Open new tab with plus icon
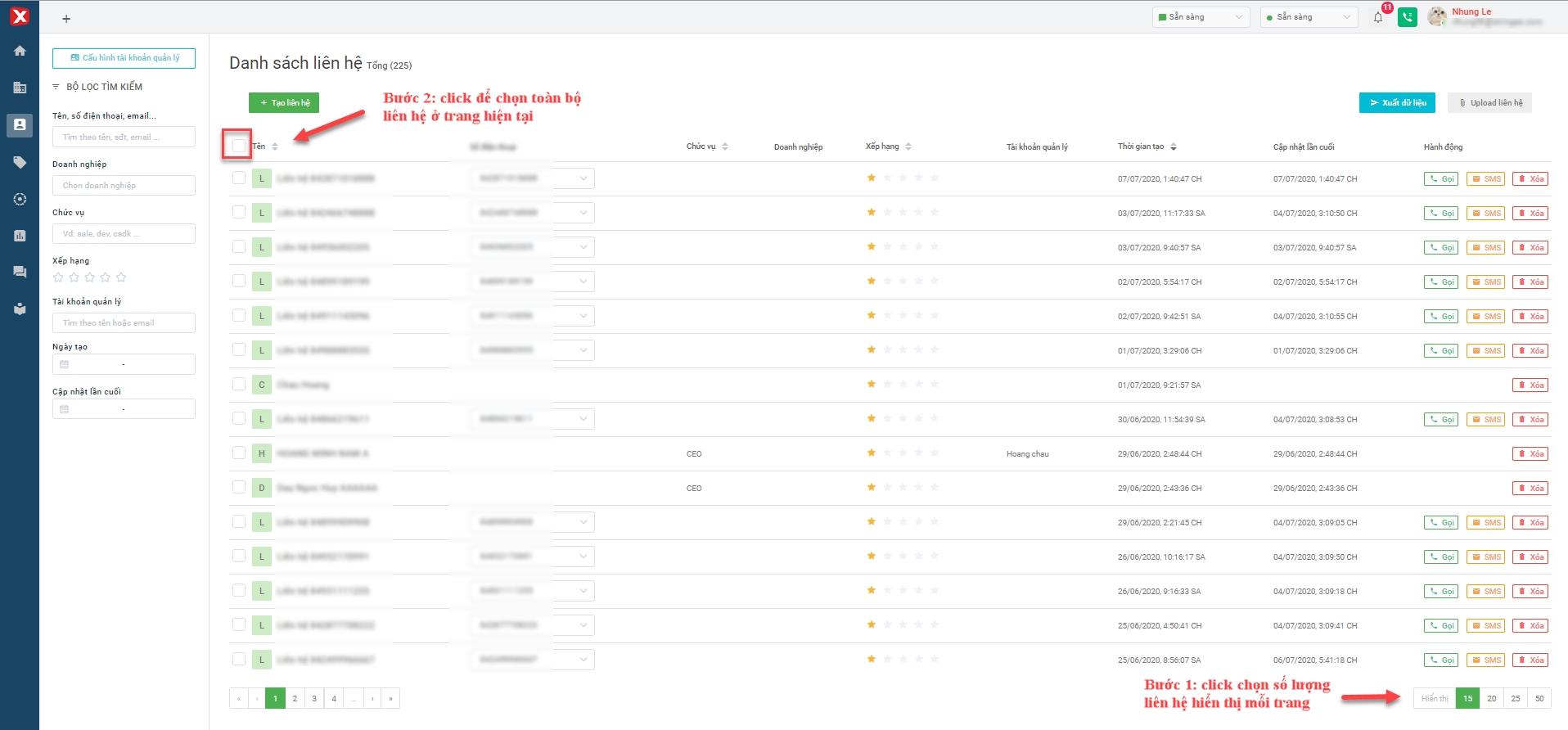Image resolution: width=1568 pixels, height=730 pixels. coord(66,19)
